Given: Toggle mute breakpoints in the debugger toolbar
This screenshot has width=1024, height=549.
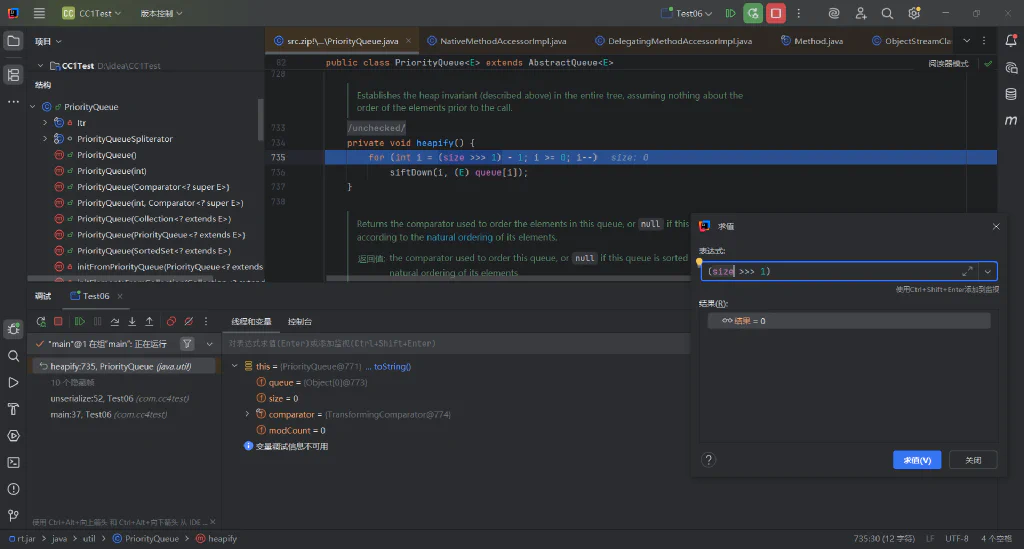Looking at the screenshot, I should click(x=189, y=321).
